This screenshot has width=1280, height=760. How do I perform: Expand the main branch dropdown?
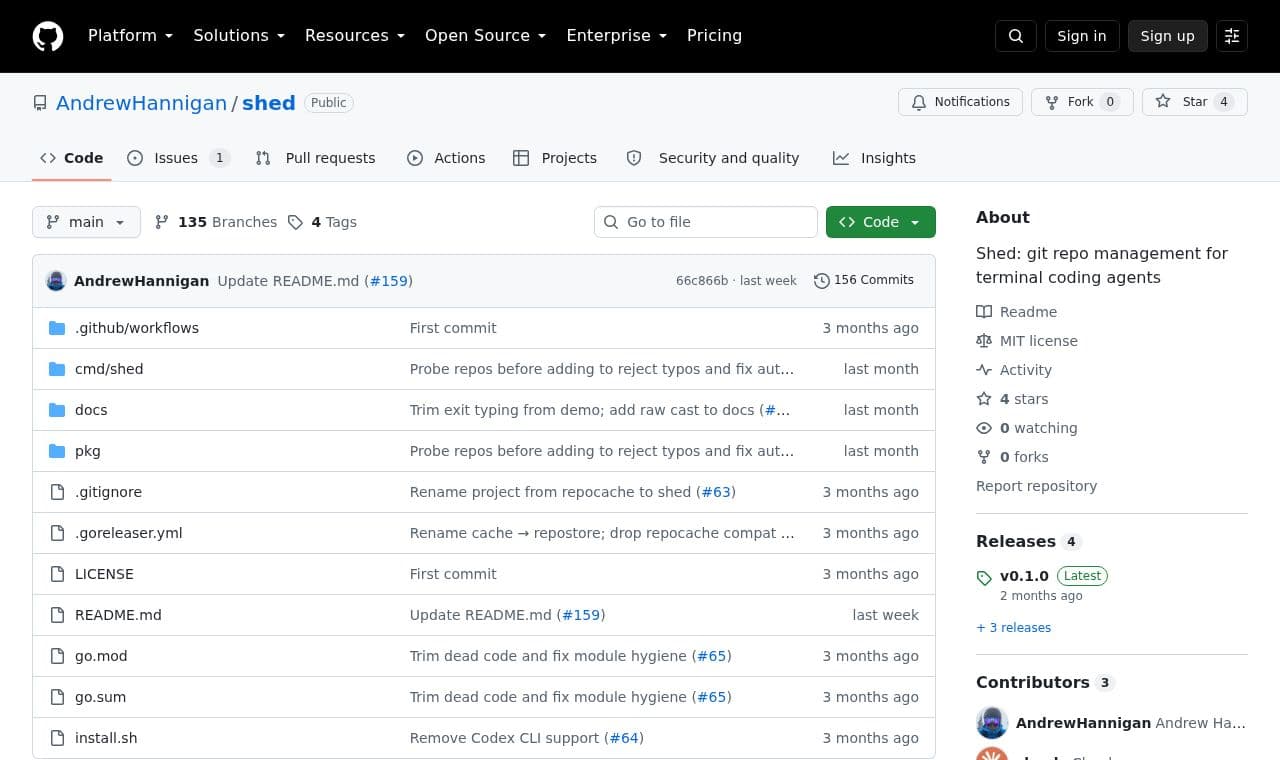click(86, 222)
